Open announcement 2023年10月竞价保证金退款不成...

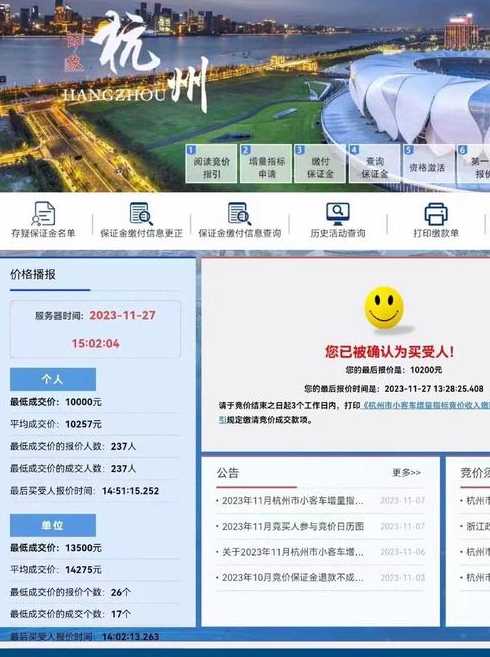293,577
